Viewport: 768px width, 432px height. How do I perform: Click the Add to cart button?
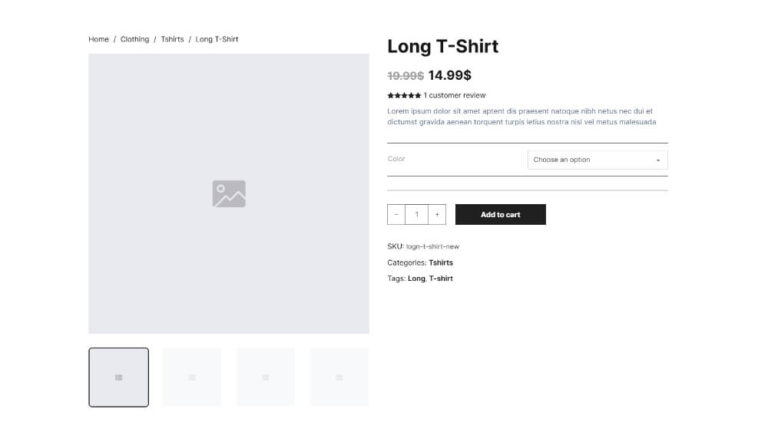click(x=500, y=215)
